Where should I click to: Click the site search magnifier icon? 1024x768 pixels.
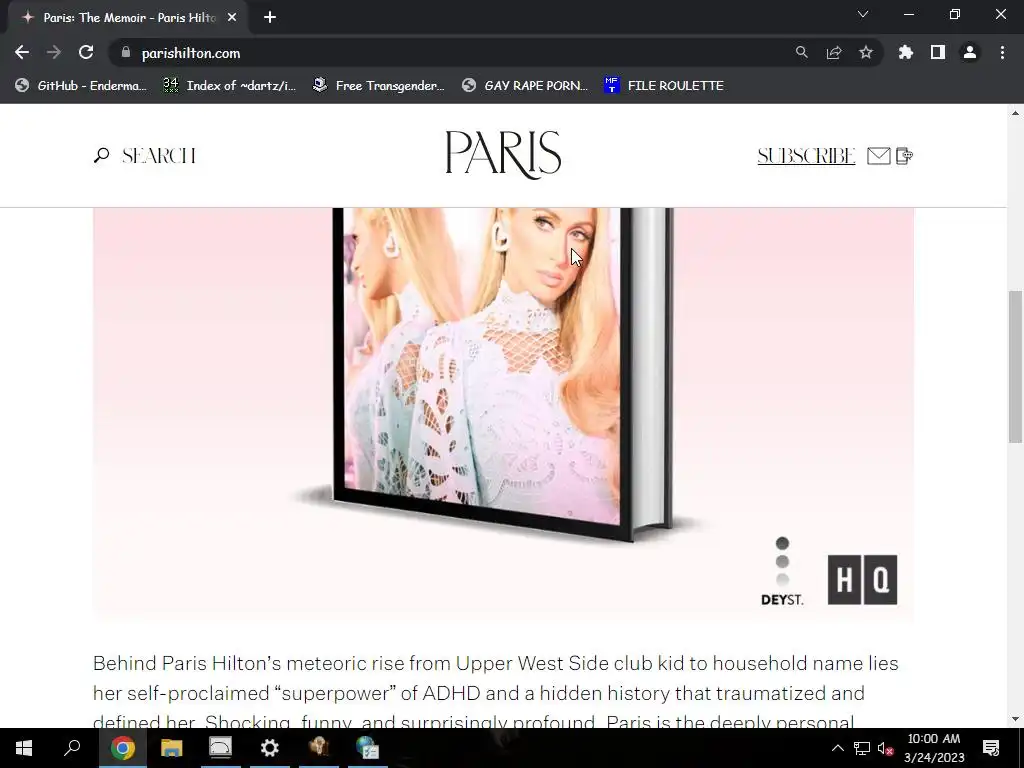pyautogui.click(x=101, y=155)
